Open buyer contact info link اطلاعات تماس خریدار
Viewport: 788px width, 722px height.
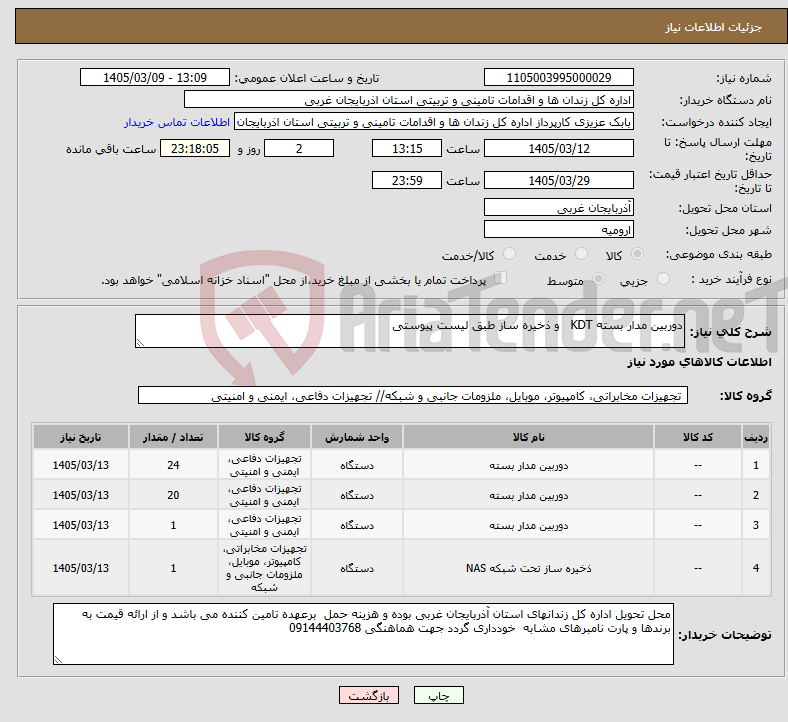[177, 122]
